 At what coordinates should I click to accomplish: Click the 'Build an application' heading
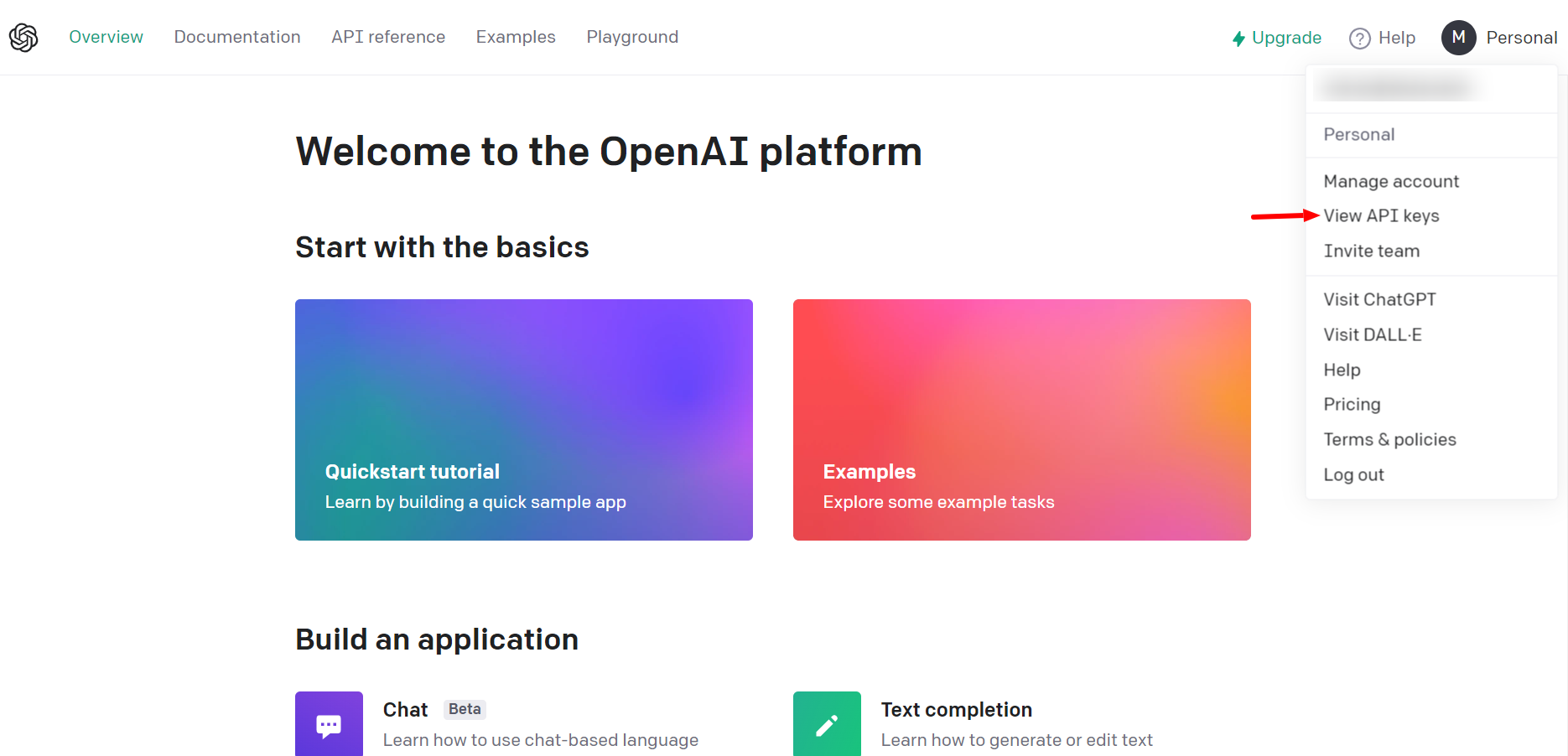(437, 639)
